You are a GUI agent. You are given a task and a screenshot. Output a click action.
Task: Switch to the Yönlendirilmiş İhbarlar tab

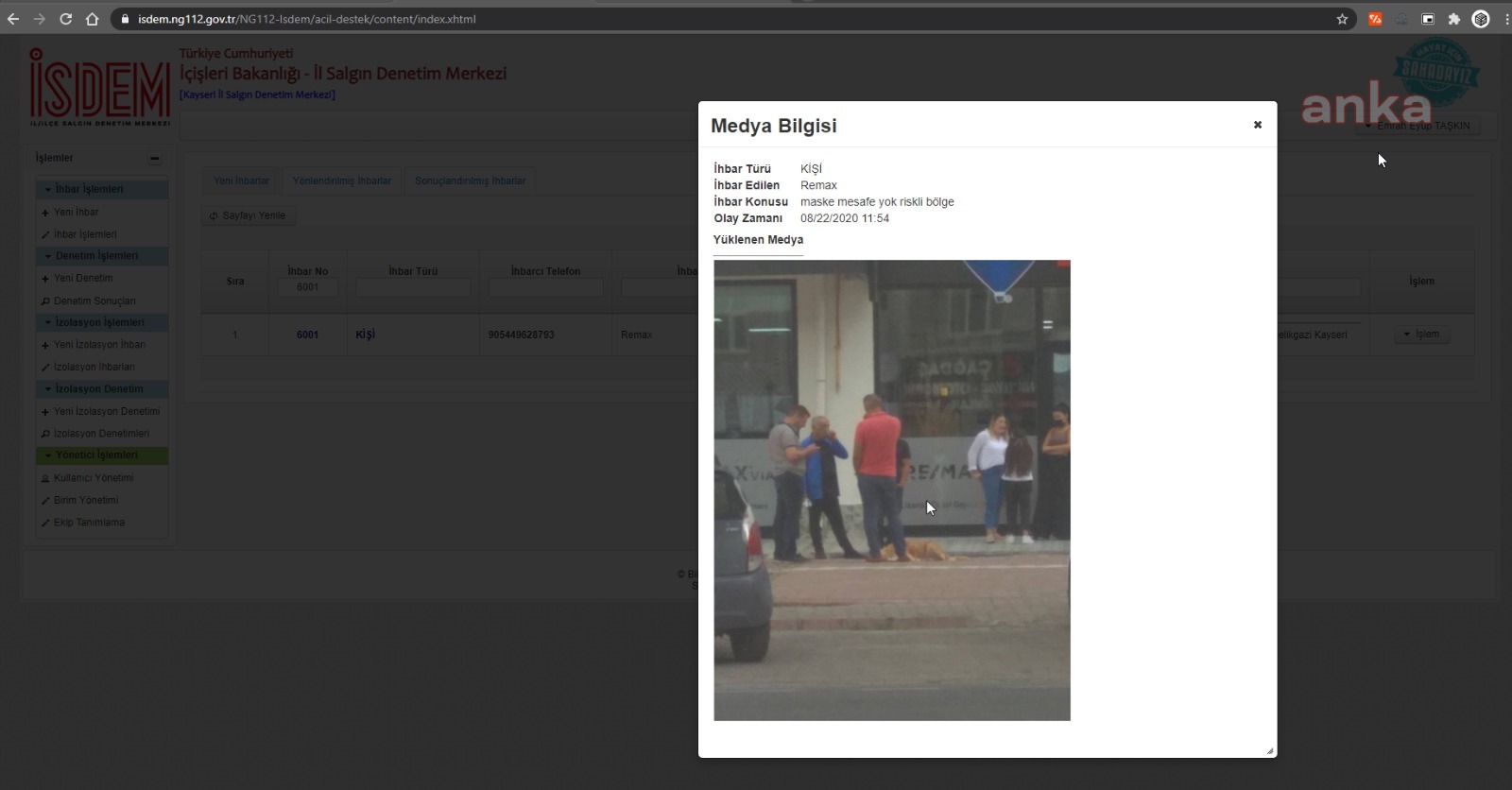pyautogui.click(x=342, y=180)
